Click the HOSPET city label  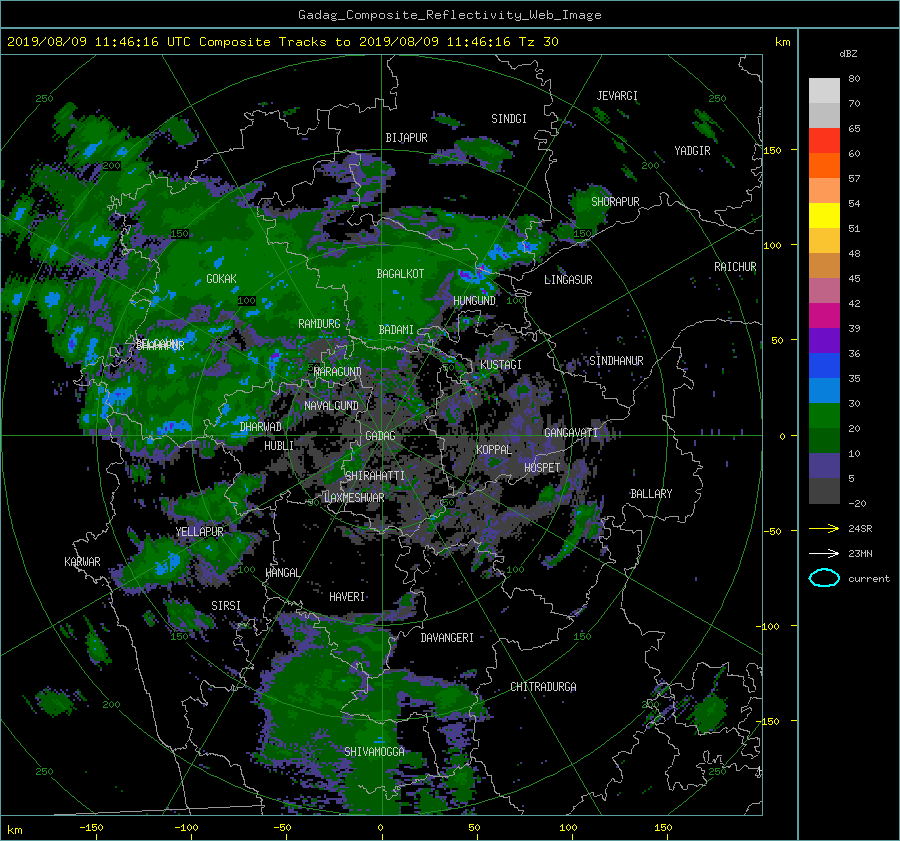click(542, 468)
